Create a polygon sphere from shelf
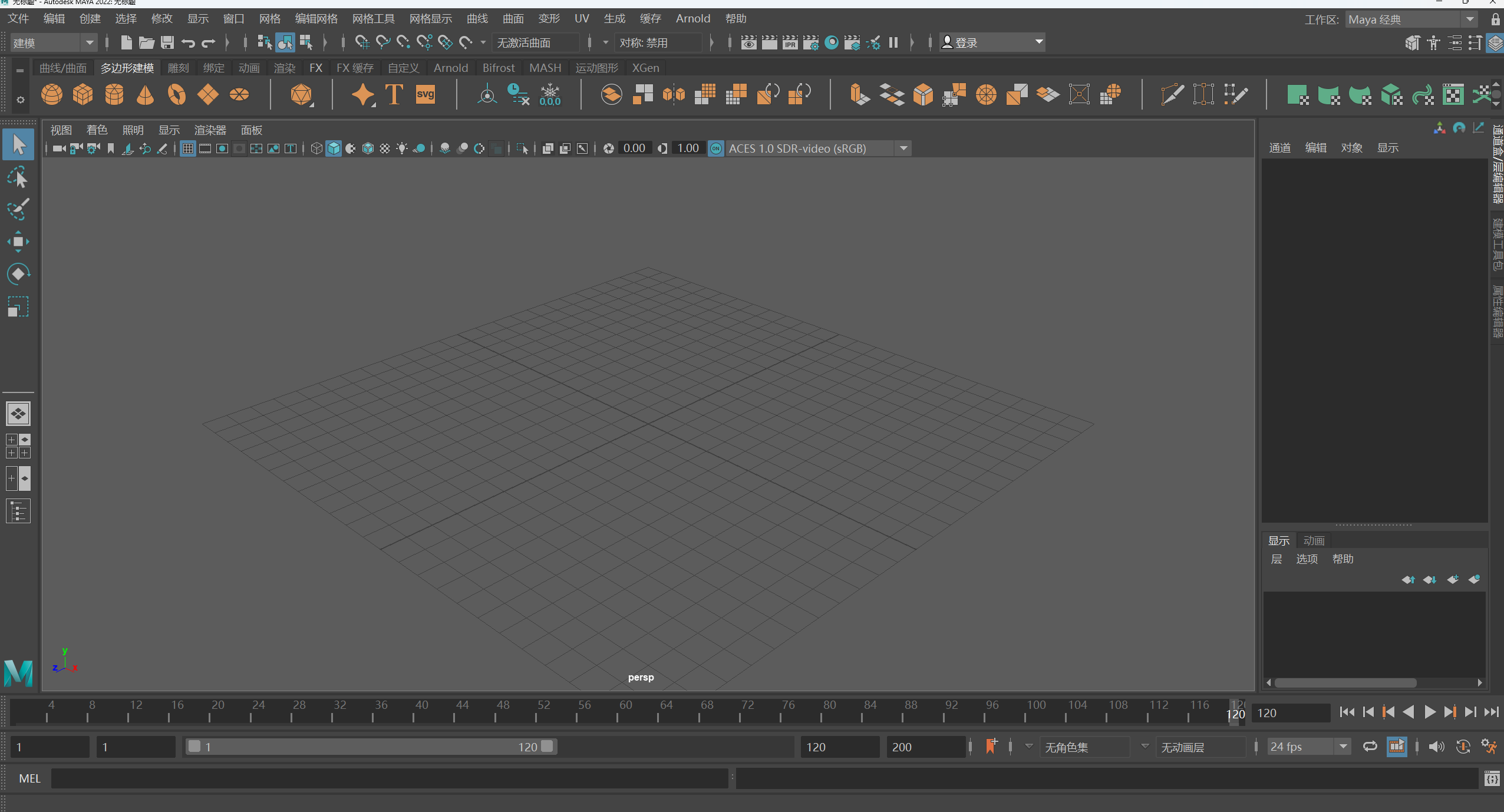The height and width of the screenshot is (812, 1504). pyautogui.click(x=52, y=94)
